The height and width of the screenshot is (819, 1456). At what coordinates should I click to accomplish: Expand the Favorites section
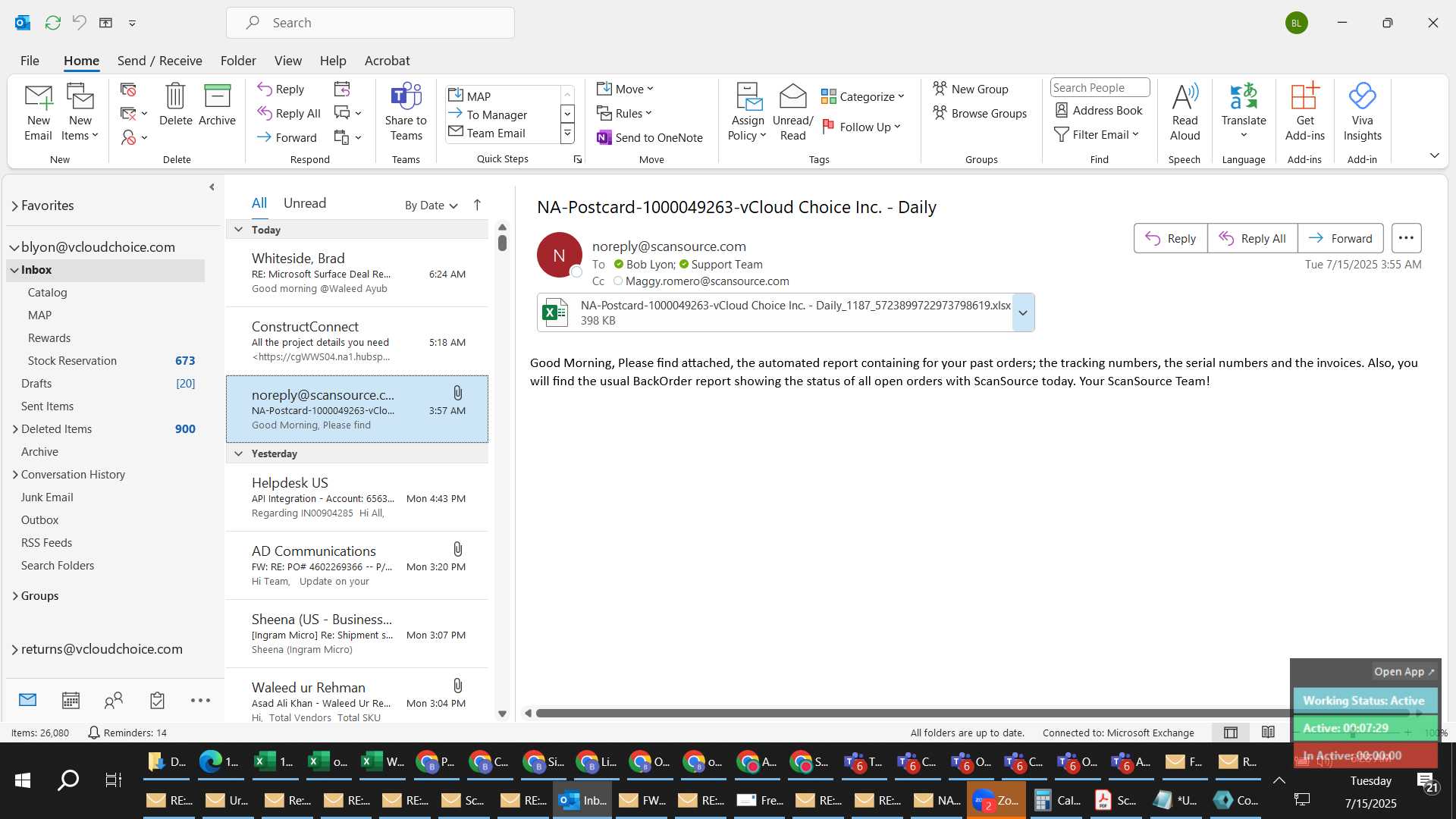pos(14,206)
